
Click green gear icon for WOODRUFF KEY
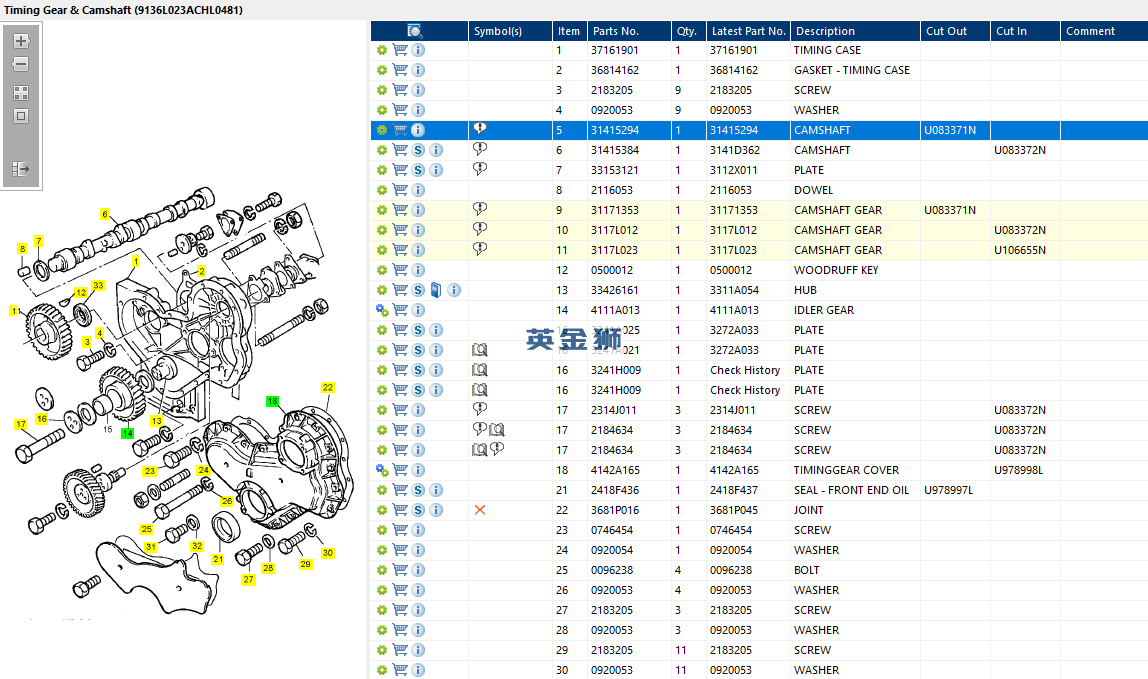(381, 270)
